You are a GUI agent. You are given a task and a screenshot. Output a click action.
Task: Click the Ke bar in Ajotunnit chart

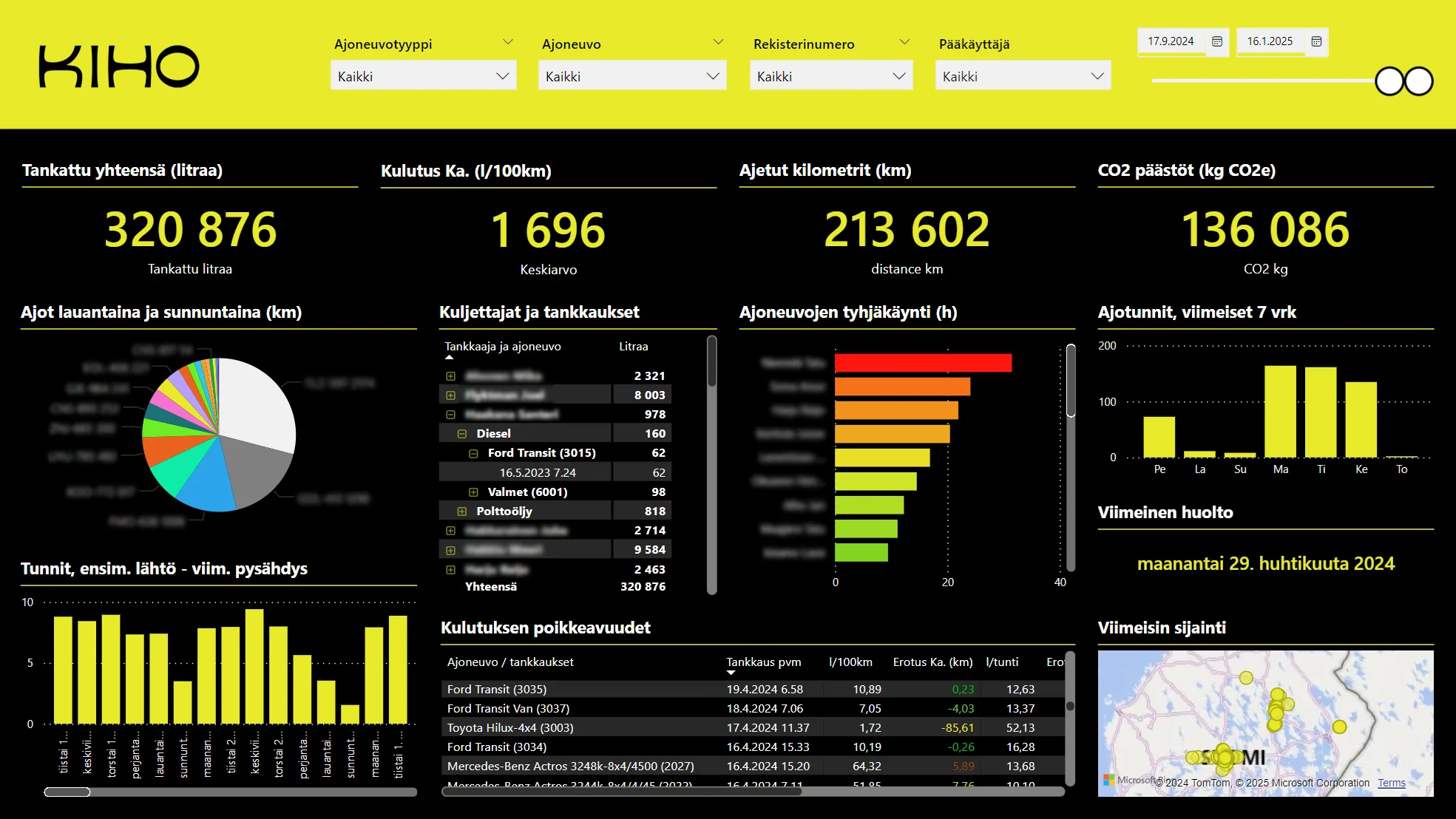coord(1361,420)
